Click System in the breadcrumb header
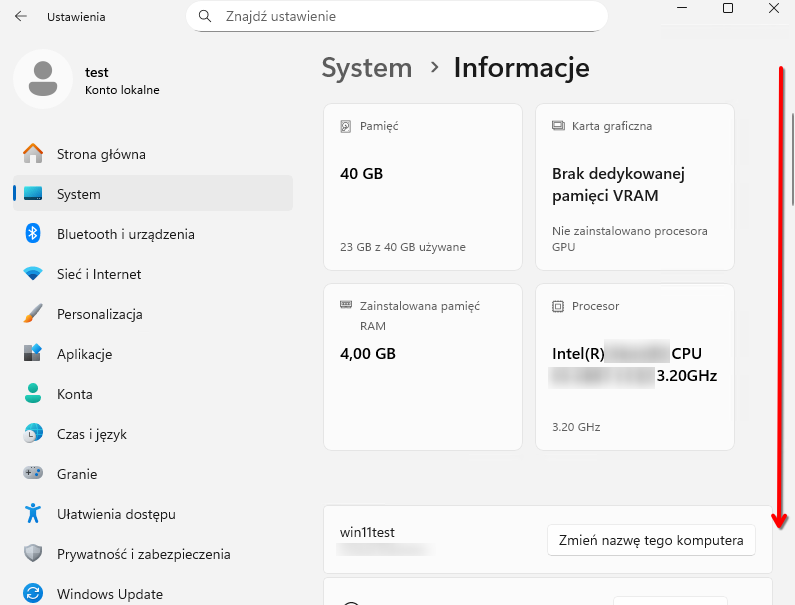The width and height of the screenshot is (795, 605). (366, 68)
